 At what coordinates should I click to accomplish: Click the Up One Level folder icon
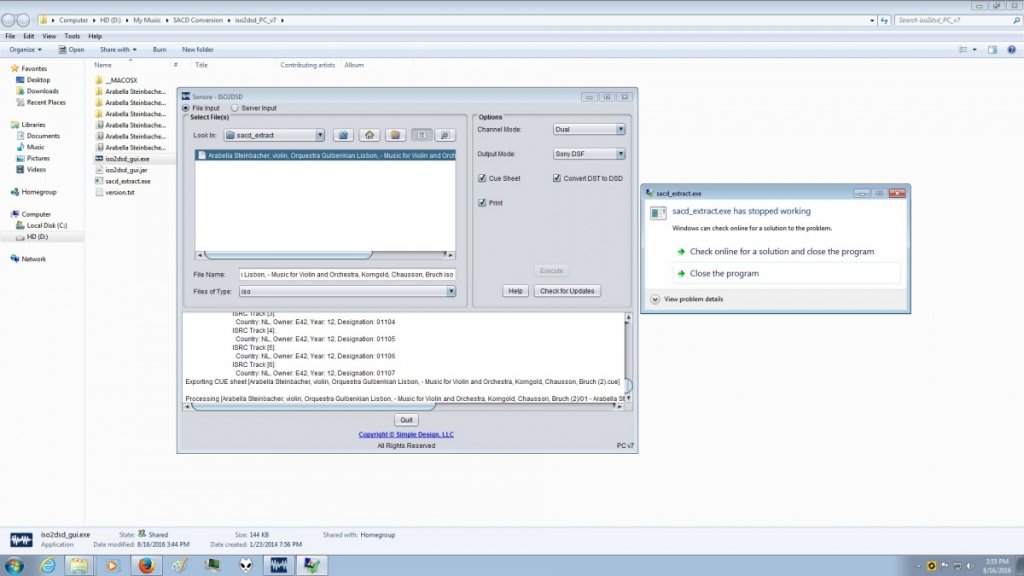tap(343, 135)
